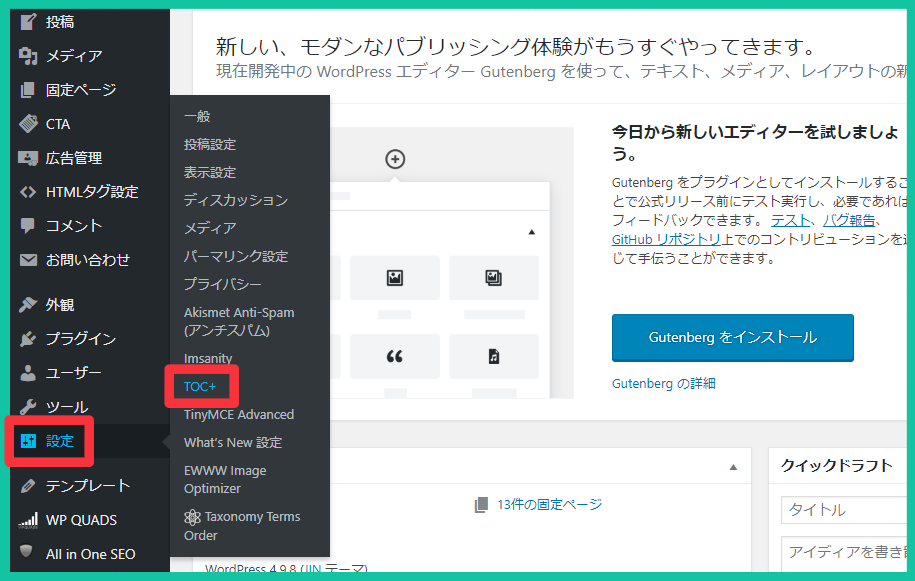This screenshot has width=915, height=581.
Task: Choose ディスカッション from settings submenu
Action: tap(236, 200)
